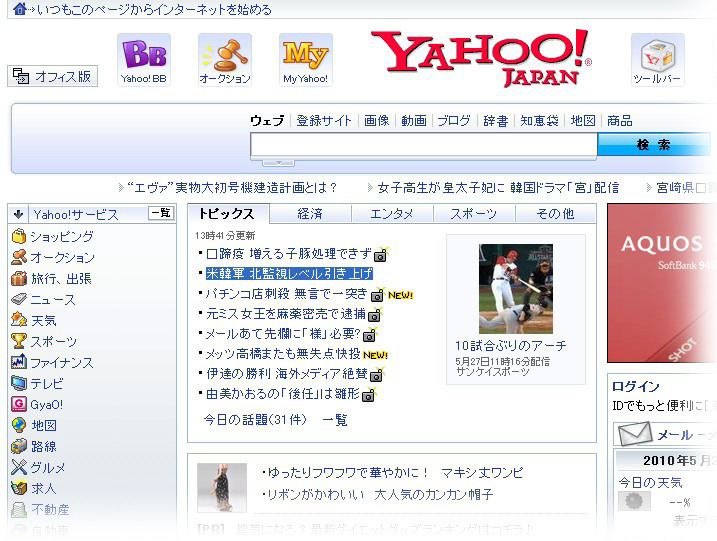Open the 由美かおるの「後任」は雛形 headline
Viewport: 717px width, 541px height.
tap(283, 394)
